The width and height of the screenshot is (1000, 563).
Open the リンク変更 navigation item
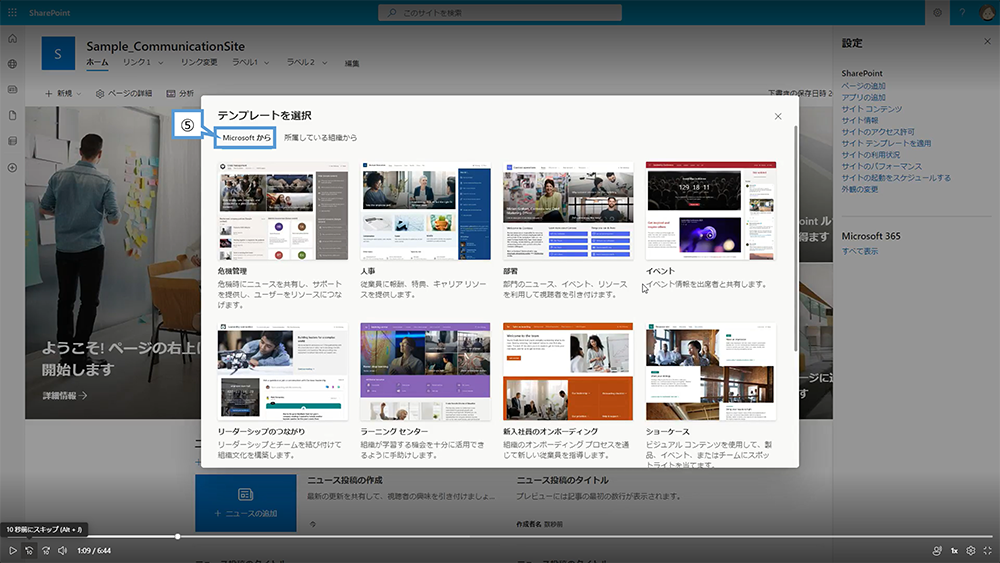click(198, 62)
